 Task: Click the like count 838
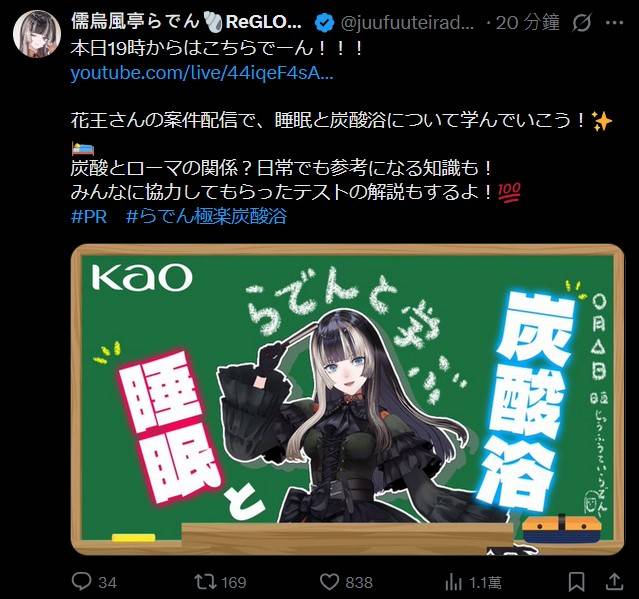pos(359,583)
